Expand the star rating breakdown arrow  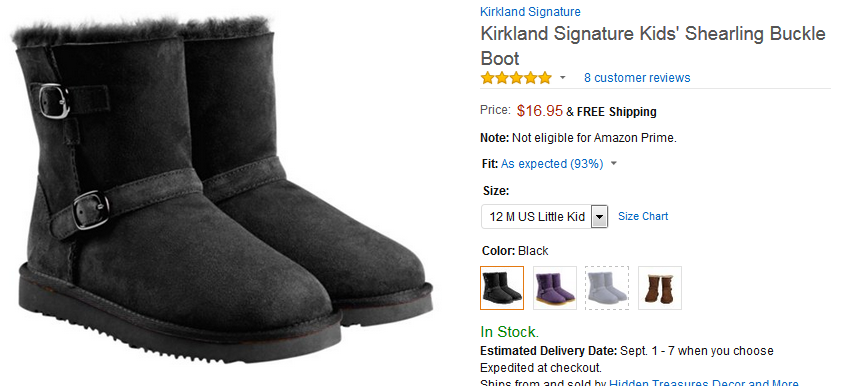click(x=562, y=78)
